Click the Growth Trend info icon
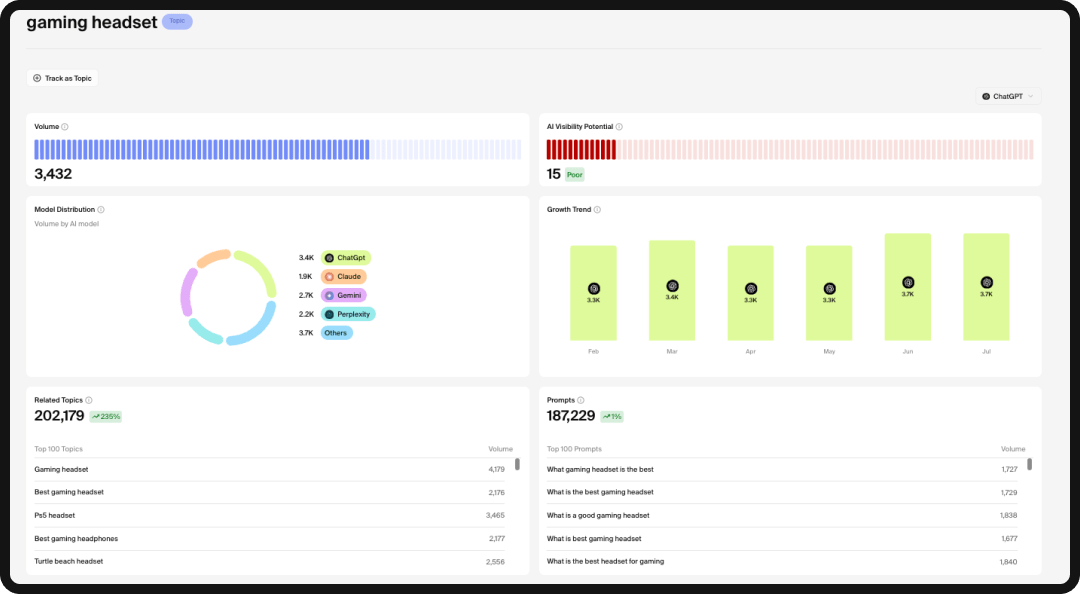Image resolution: width=1080 pixels, height=594 pixels. click(597, 209)
